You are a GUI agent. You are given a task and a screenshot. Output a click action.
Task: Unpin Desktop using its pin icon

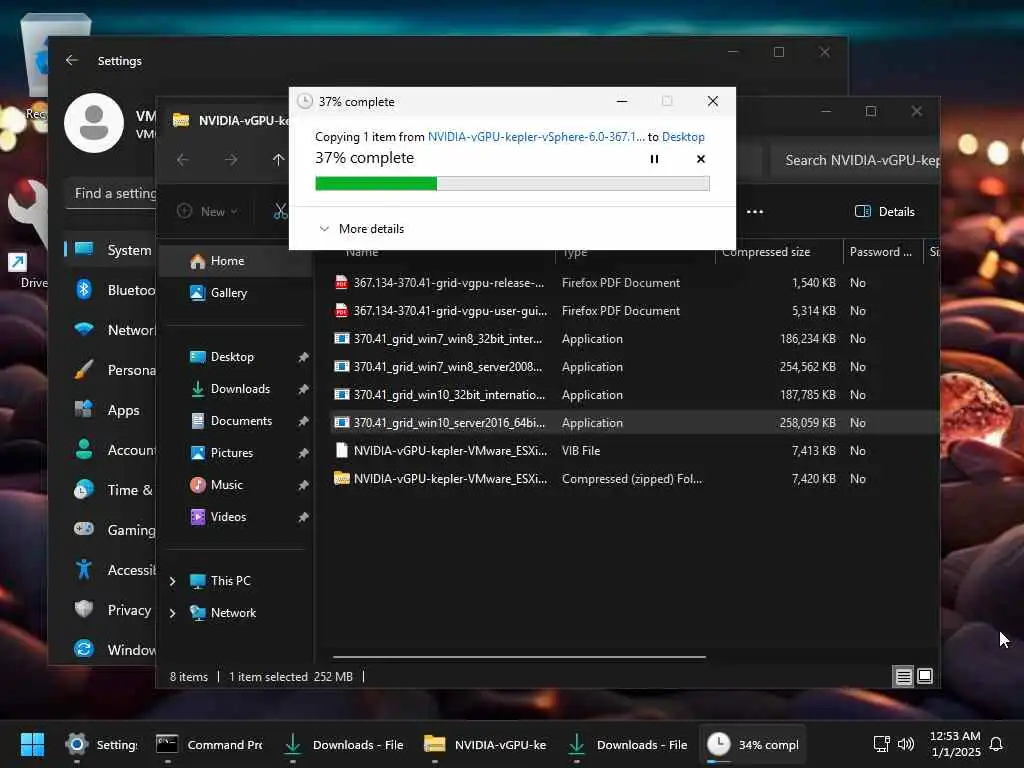coord(303,357)
